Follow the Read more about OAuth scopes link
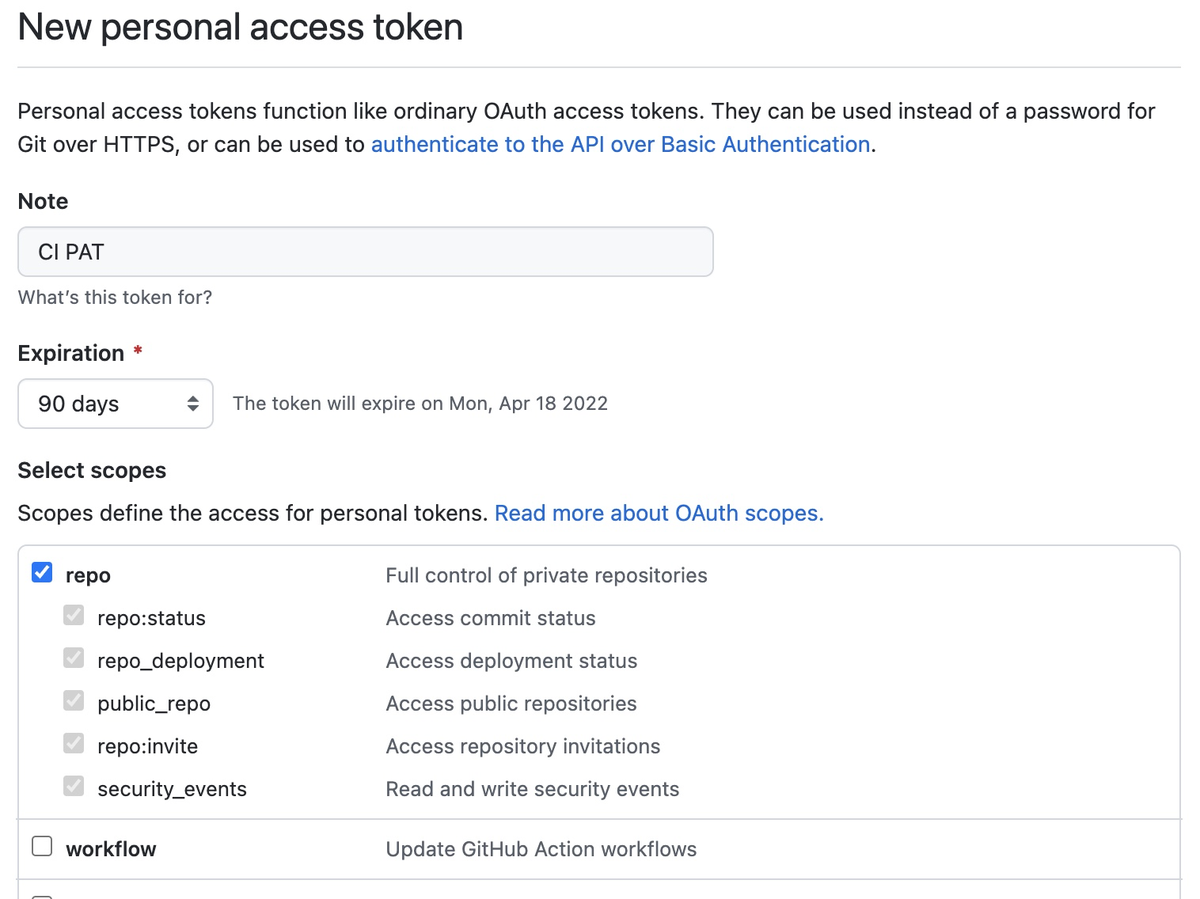This screenshot has width=1200, height=899. [659, 514]
